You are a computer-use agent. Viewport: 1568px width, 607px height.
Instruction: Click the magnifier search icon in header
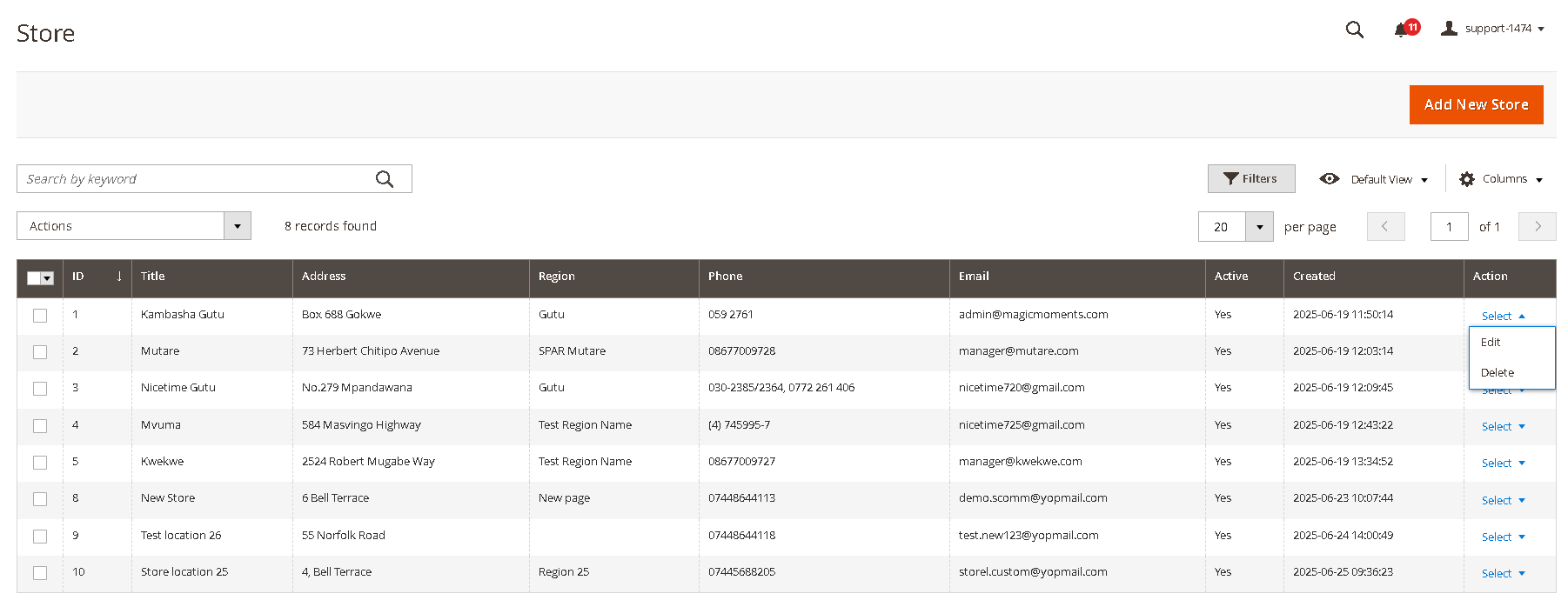pyautogui.click(x=1354, y=30)
